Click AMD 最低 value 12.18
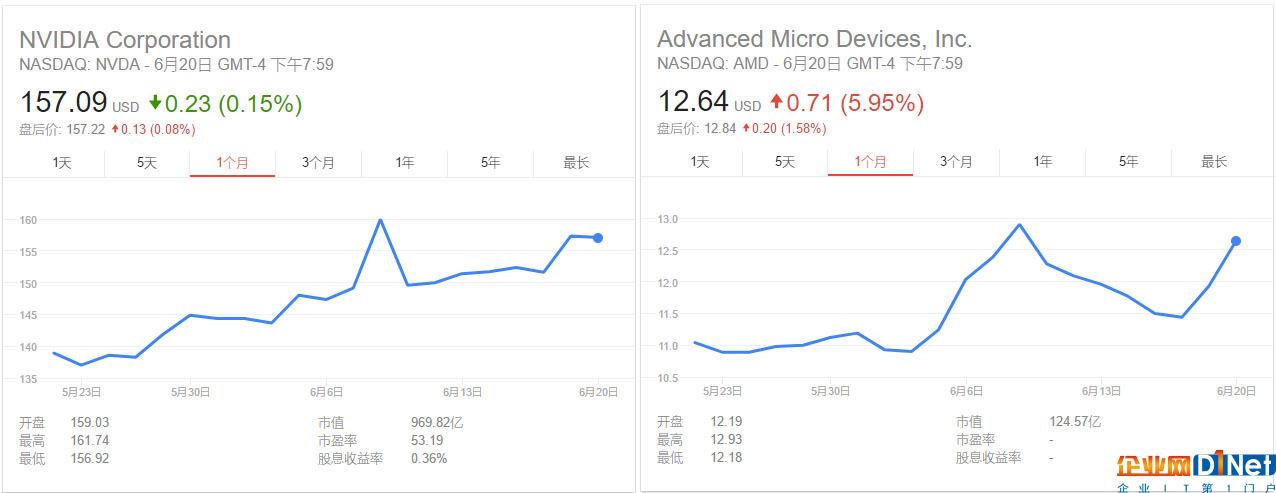 pos(725,458)
